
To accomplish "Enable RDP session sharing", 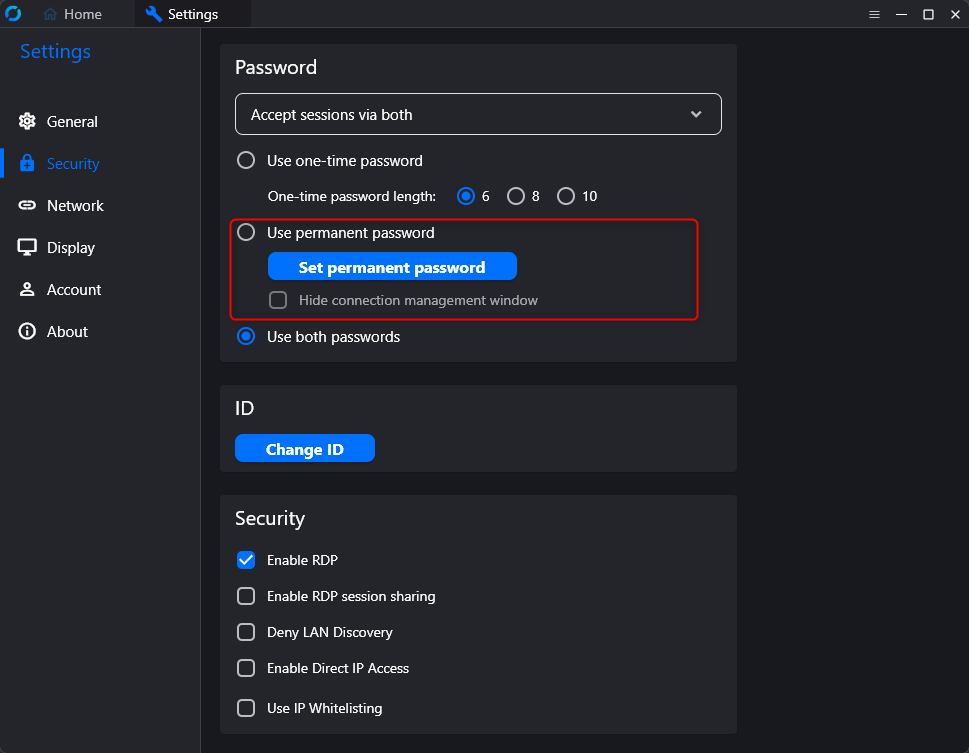I will (x=246, y=596).
